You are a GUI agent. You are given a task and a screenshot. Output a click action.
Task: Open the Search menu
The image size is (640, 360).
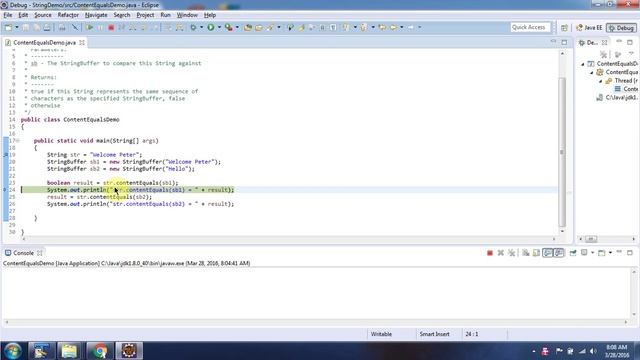tap(122, 15)
